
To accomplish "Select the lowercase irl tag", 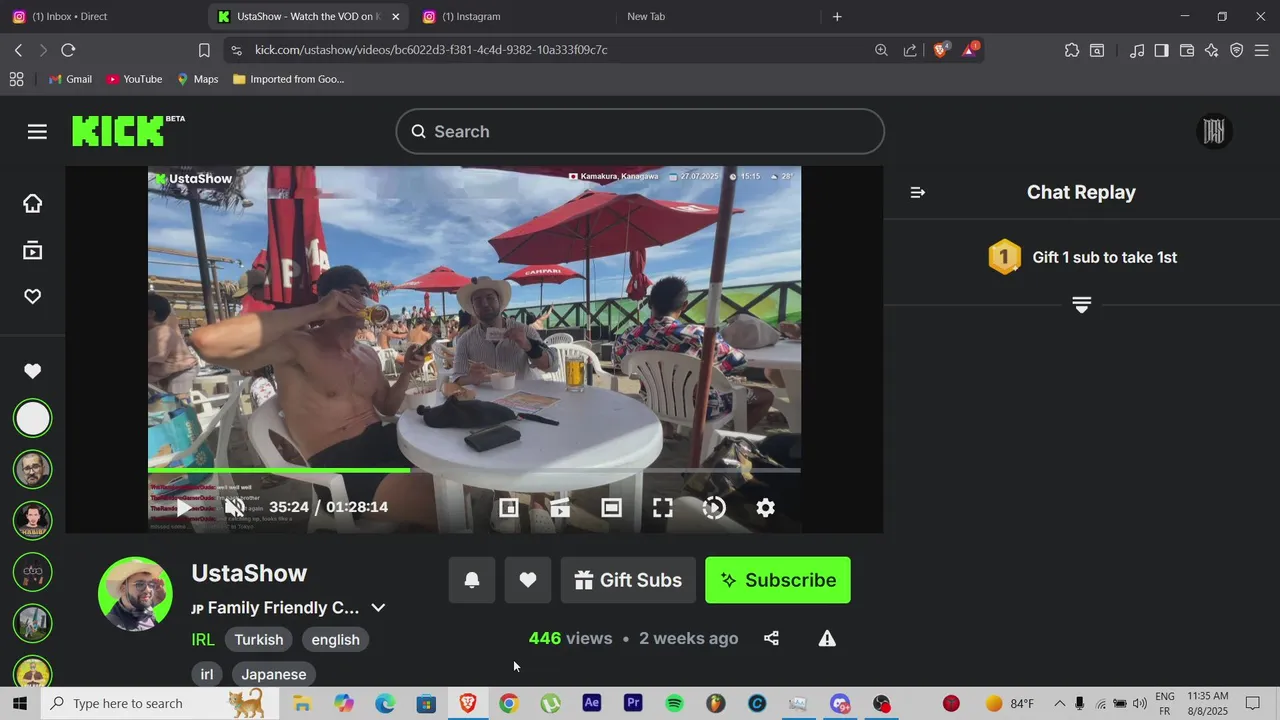I will point(207,674).
